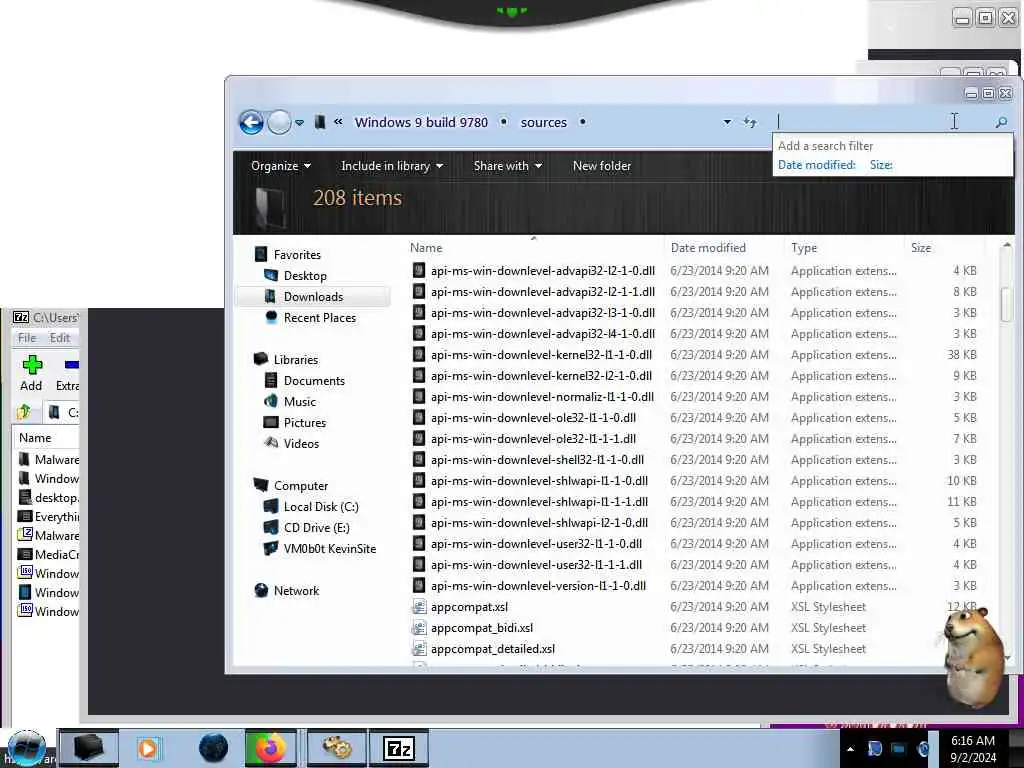The height and width of the screenshot is (768, 1024).
Task: Click the 7z taskbar button
Action: [399, 748]
